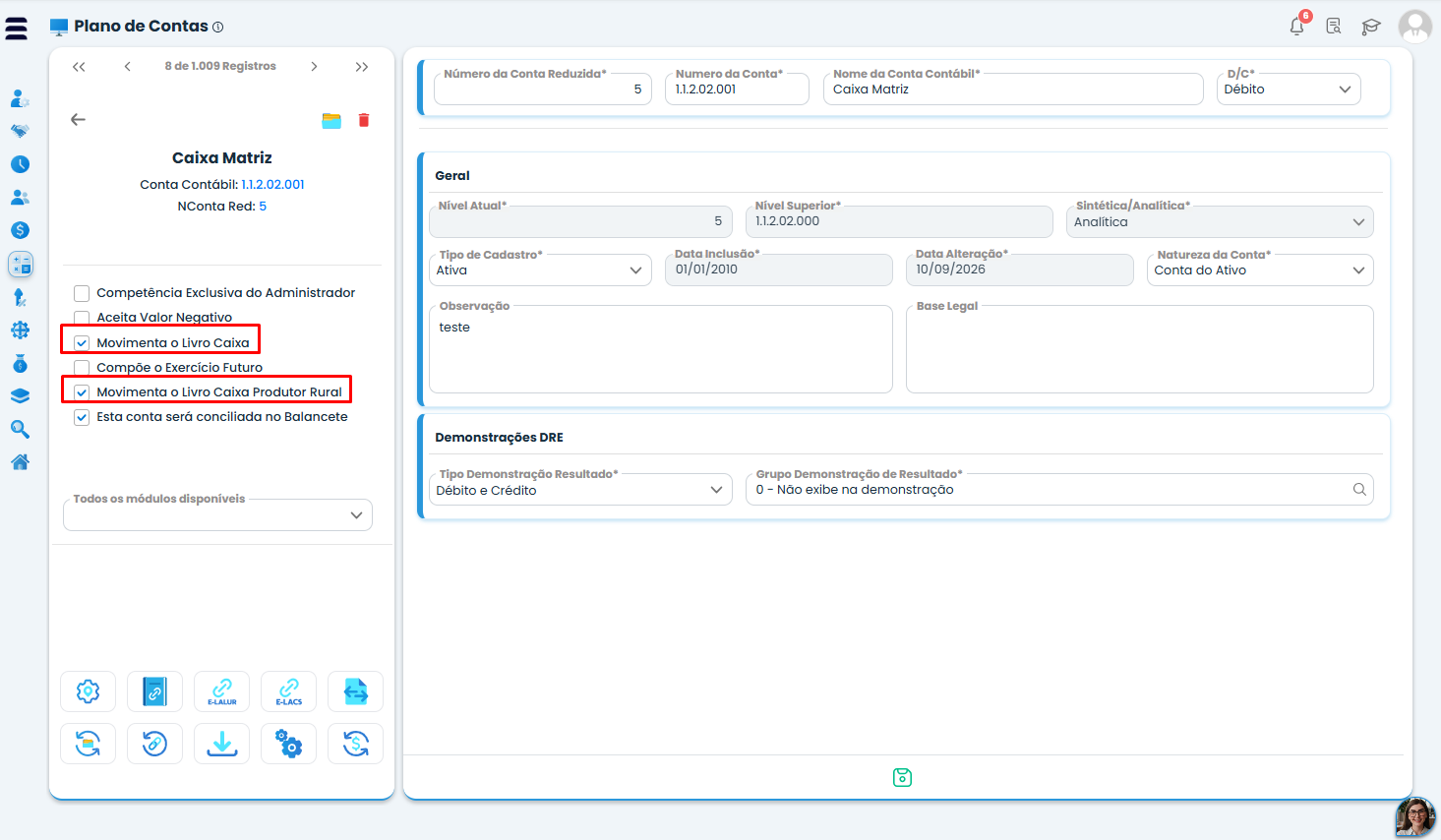Jump to the last record

click(x=362, y=67)
